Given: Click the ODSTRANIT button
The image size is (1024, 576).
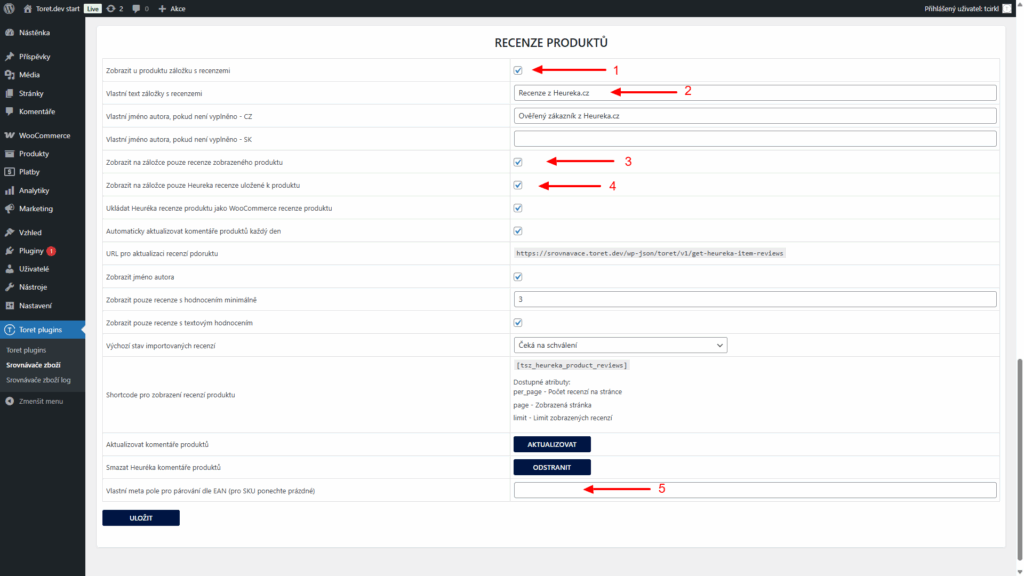Looking at the screenshot, I should pyautogui.click(x=552, y=467).
